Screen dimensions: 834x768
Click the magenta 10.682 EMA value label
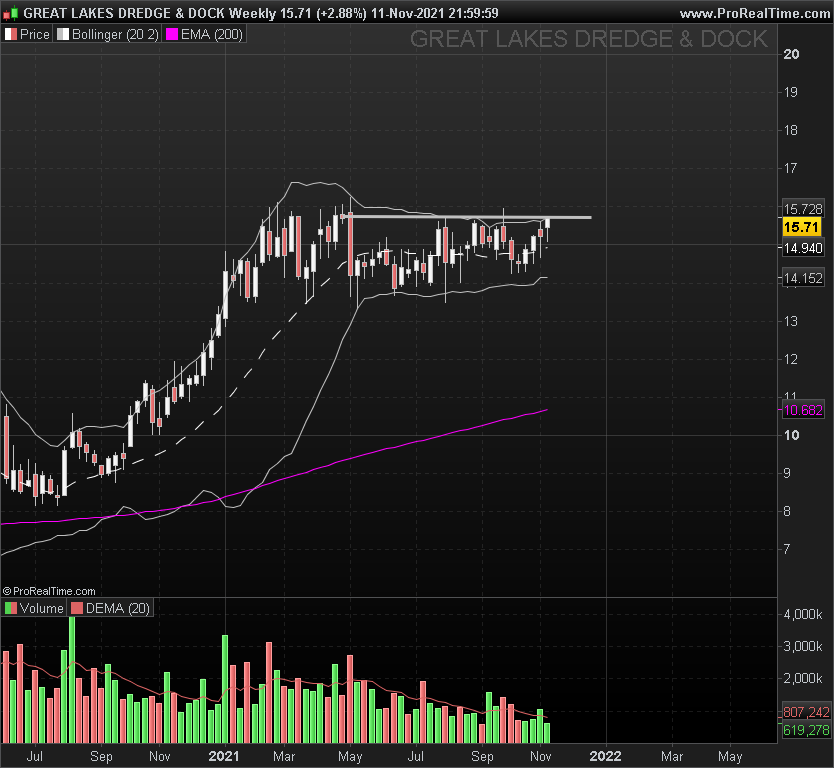click(803, 410)
